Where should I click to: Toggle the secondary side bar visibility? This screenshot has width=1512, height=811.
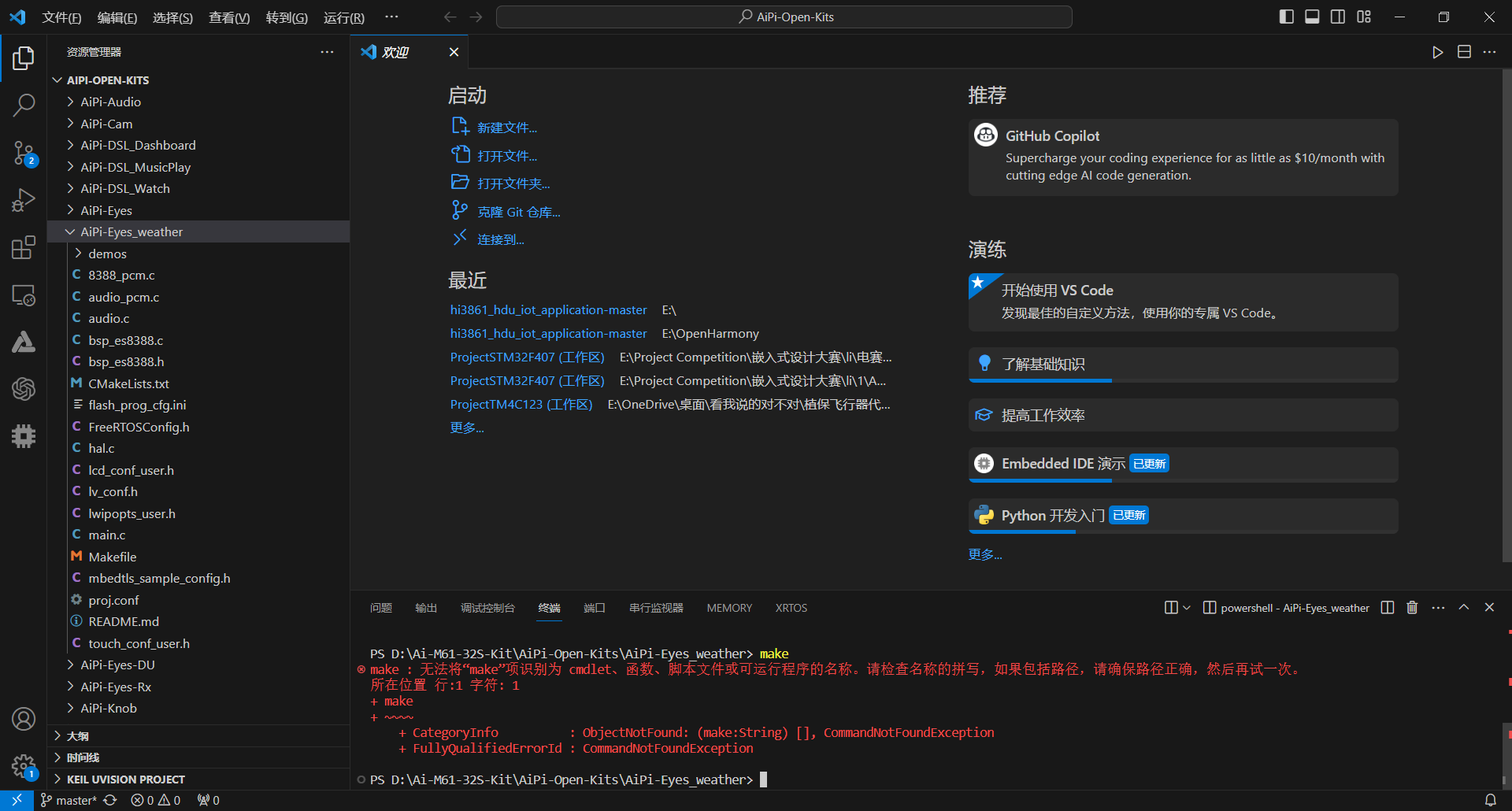(1338, 17)
